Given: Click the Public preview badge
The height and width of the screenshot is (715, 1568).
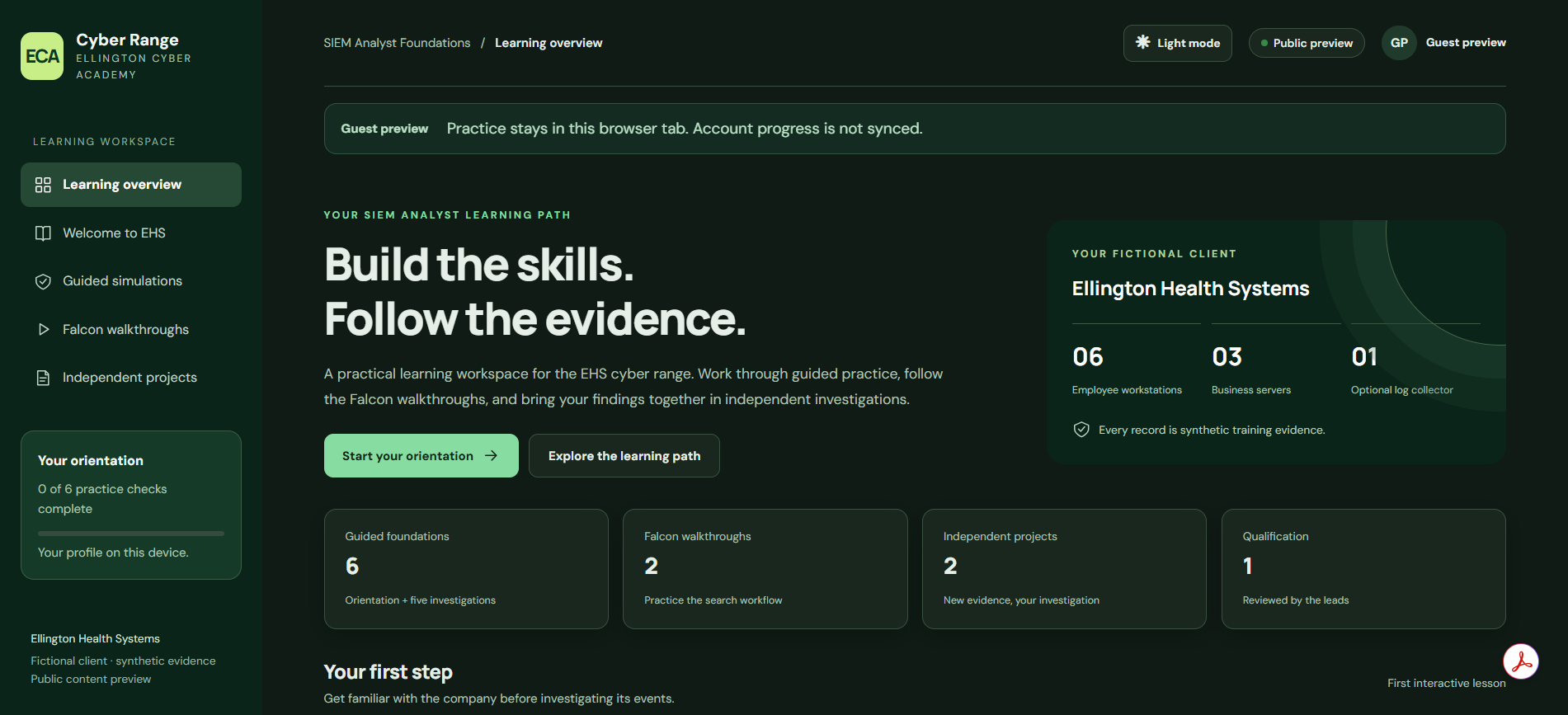Looking at the screenshot, I should click(x=1307, y=43).
